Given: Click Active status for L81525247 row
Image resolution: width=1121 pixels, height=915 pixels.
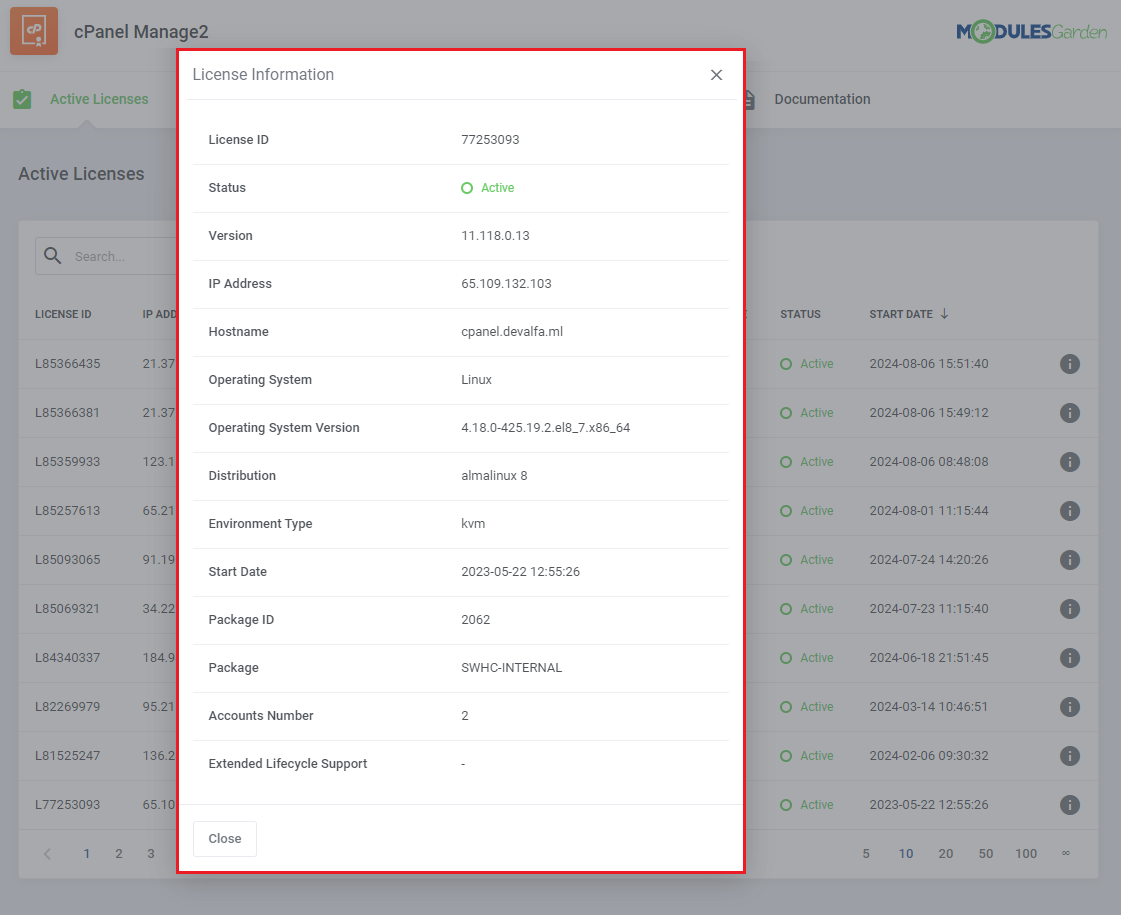Looking at the screenshot, I should click(806, 756).
